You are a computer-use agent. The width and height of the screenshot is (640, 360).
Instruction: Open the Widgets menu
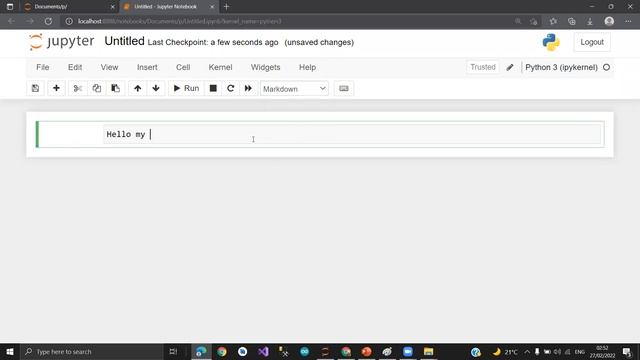[265, 67]
